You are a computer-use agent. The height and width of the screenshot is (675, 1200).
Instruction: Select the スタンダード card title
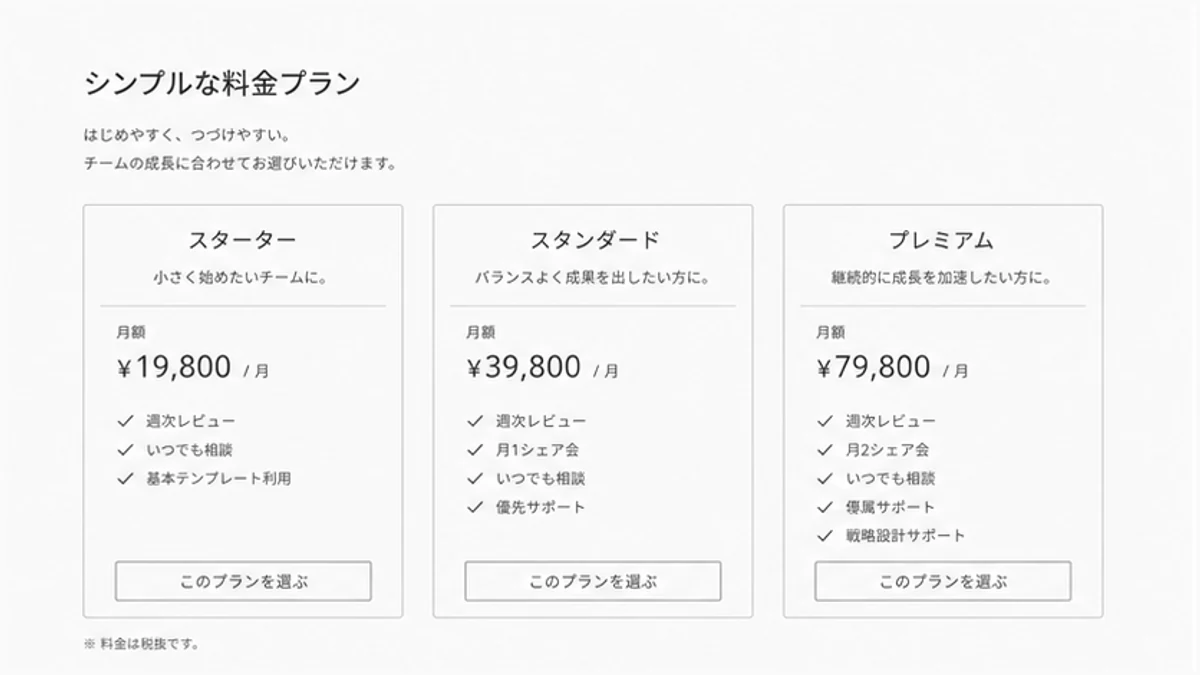593,241
